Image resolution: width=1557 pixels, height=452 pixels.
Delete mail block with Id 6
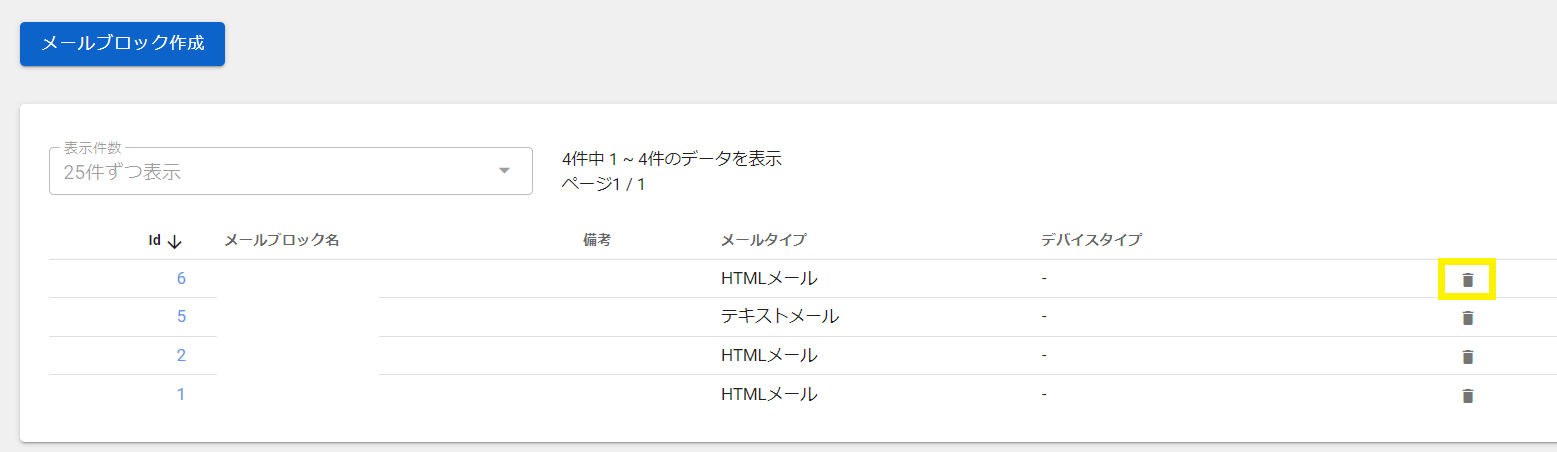[1467, 280]
